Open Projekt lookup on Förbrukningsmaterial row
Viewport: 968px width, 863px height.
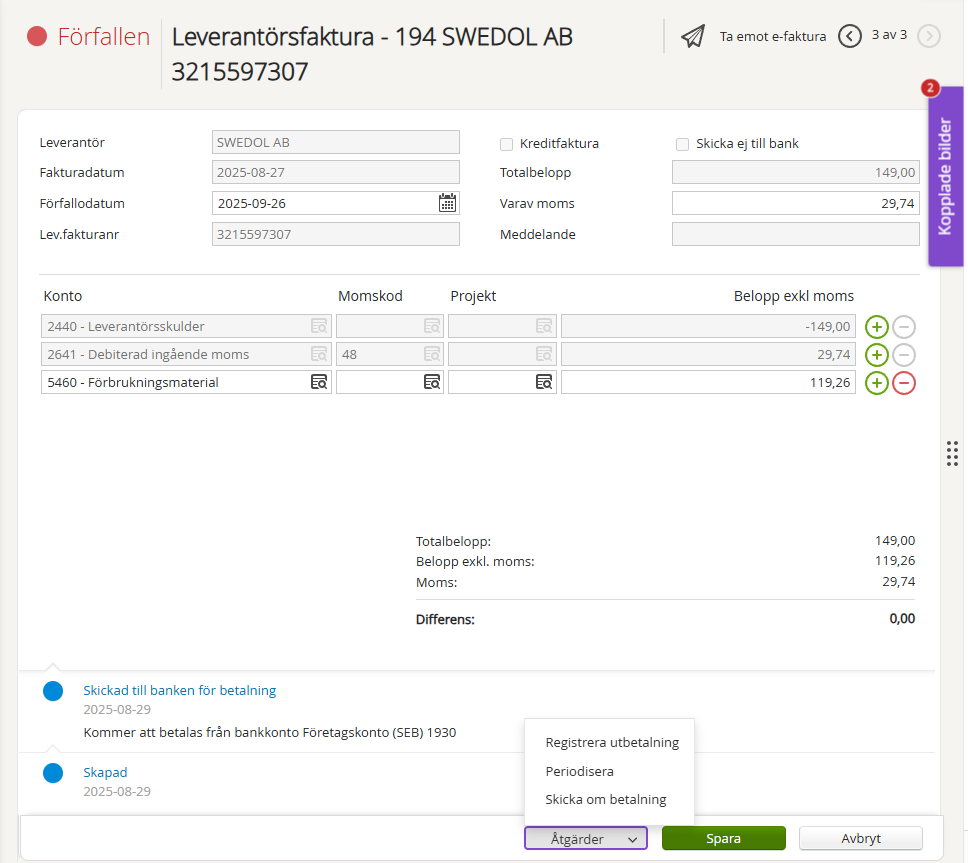[543, 382]
